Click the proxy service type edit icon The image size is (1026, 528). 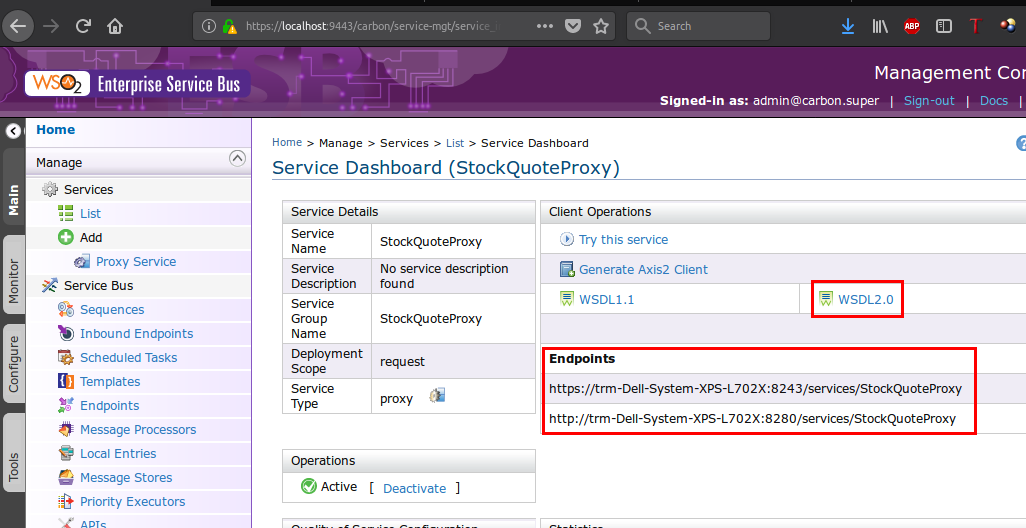pos(437,396)
